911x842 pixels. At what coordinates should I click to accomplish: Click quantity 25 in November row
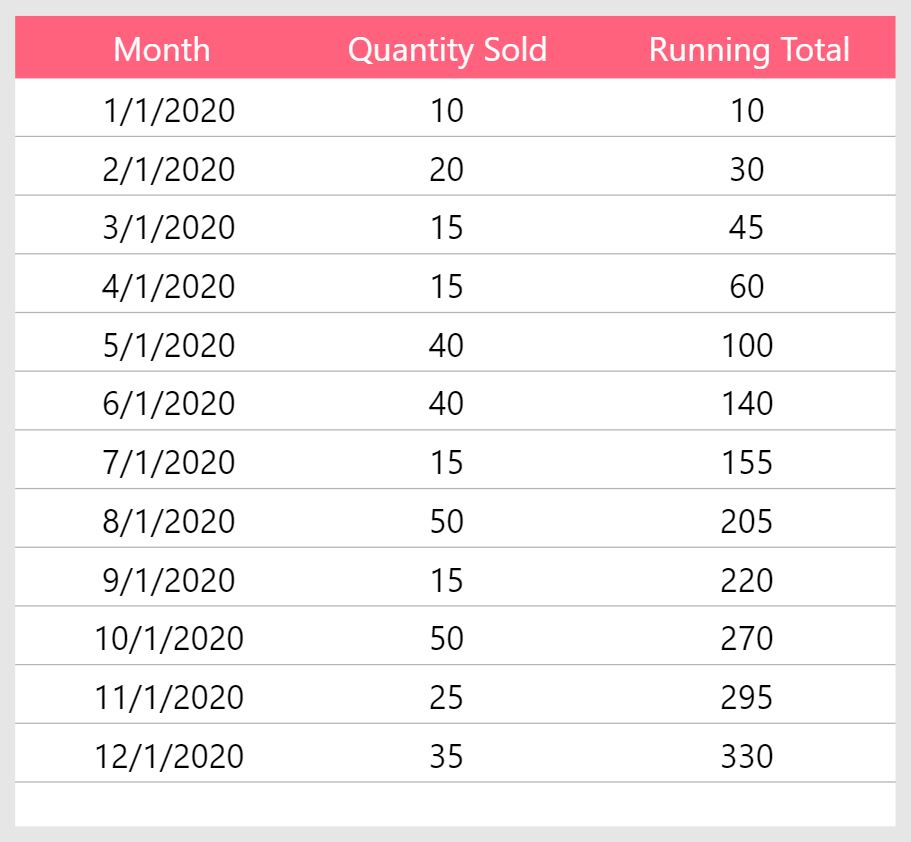[446, 697]
